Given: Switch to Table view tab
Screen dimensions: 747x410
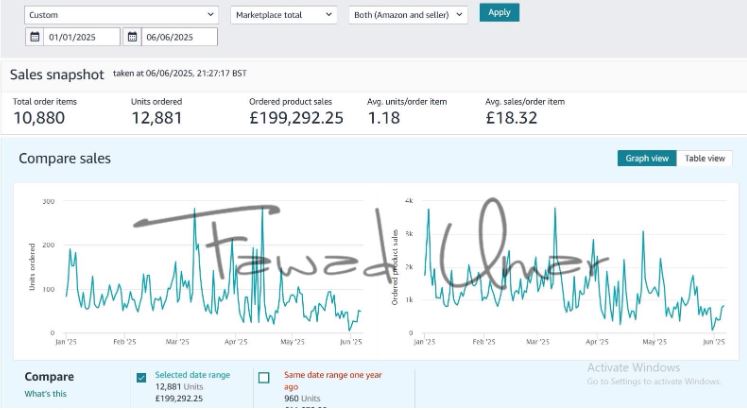Looking at the screenshot, I should pyautogui.click(x=705, y=158).
